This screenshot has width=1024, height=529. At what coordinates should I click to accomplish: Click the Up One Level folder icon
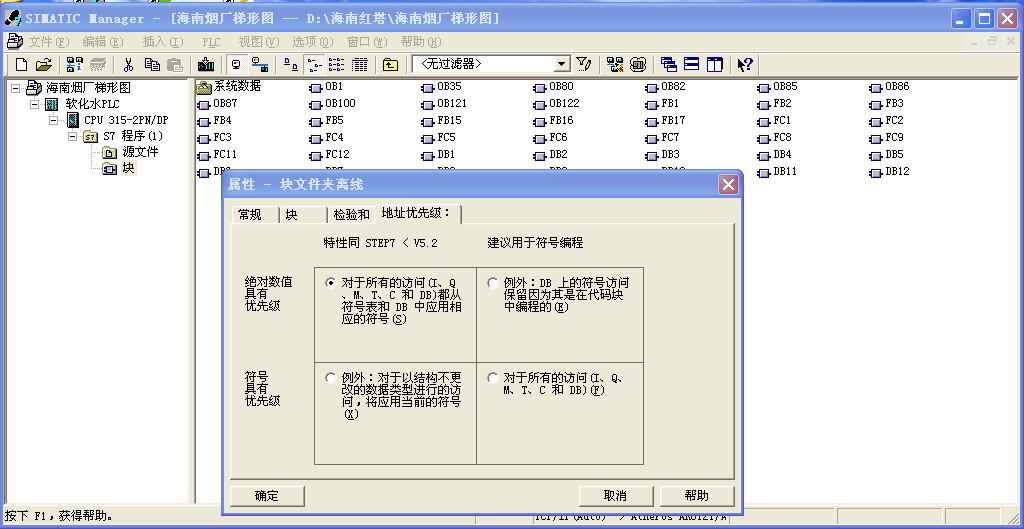391,64
